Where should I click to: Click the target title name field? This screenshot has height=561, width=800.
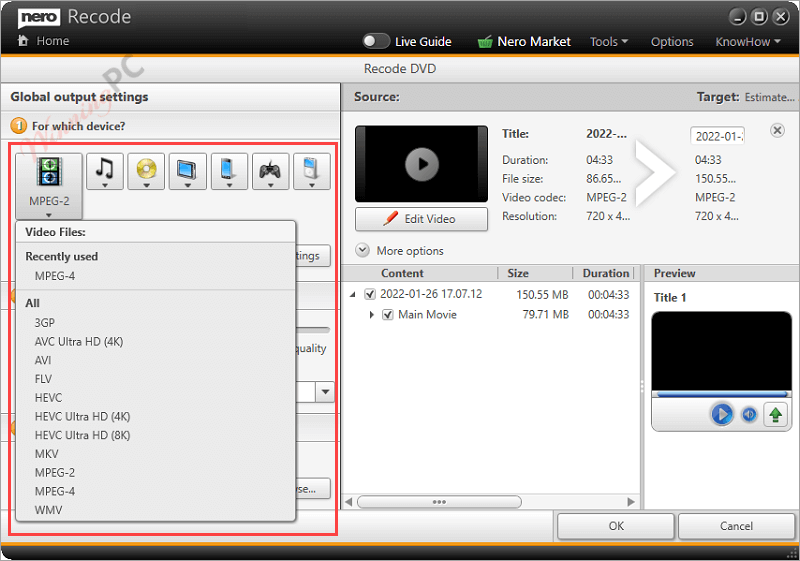point(717,136)
